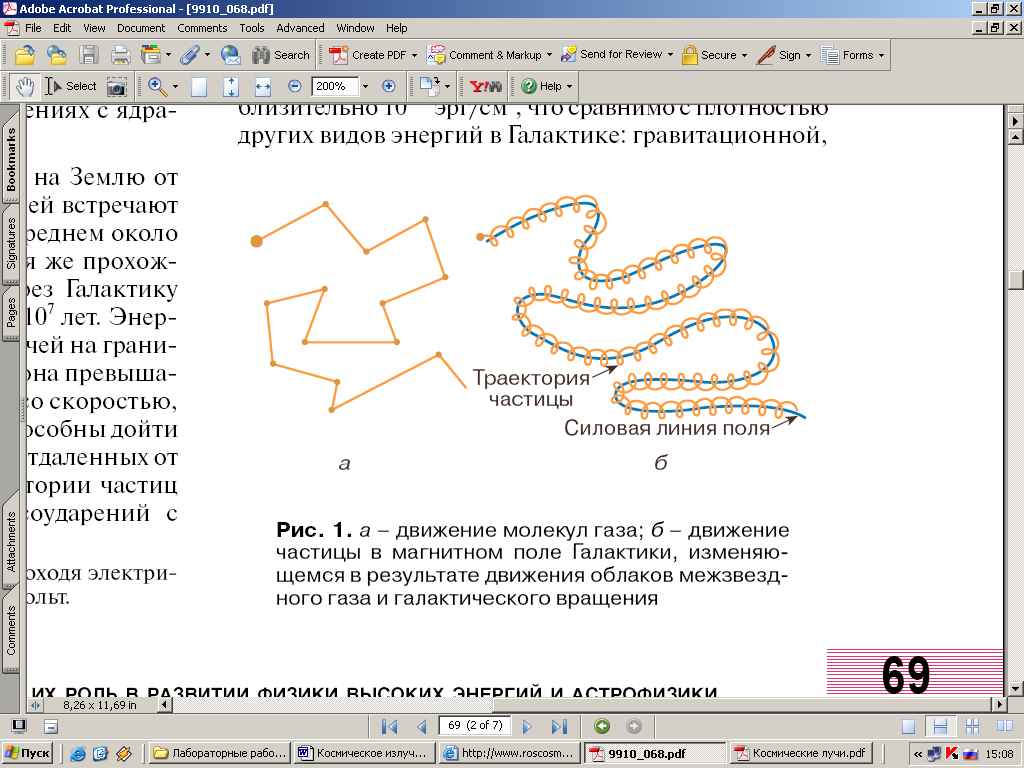This screenshot has width=1024, height=768.
Task: Go to the last page
Action: (x=559, y=726)
